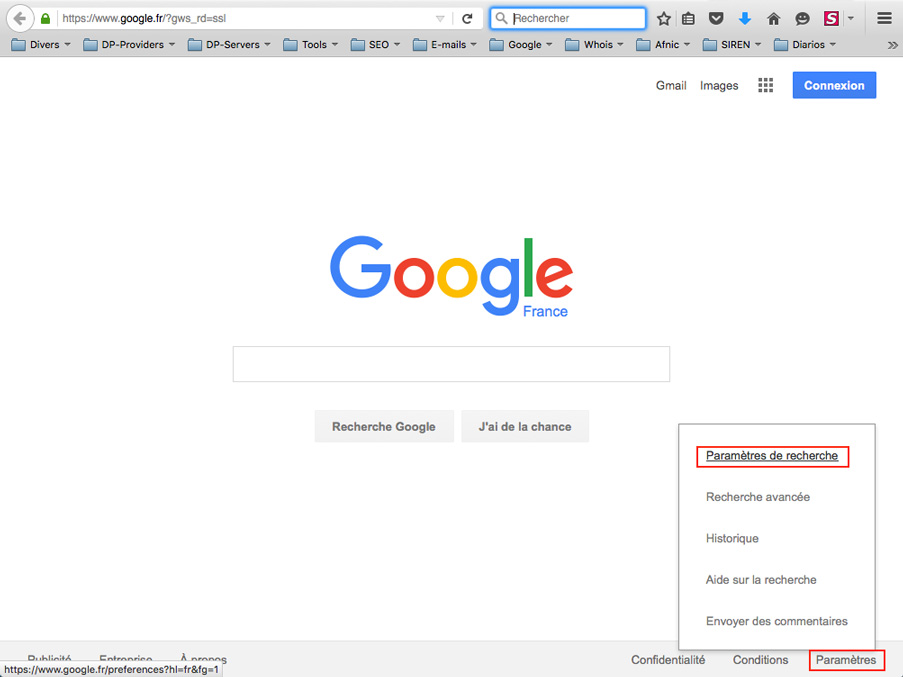The image size is (903, 677).
Task: Expand the SIREN bookmarks folder
Action: click(732, 44)
